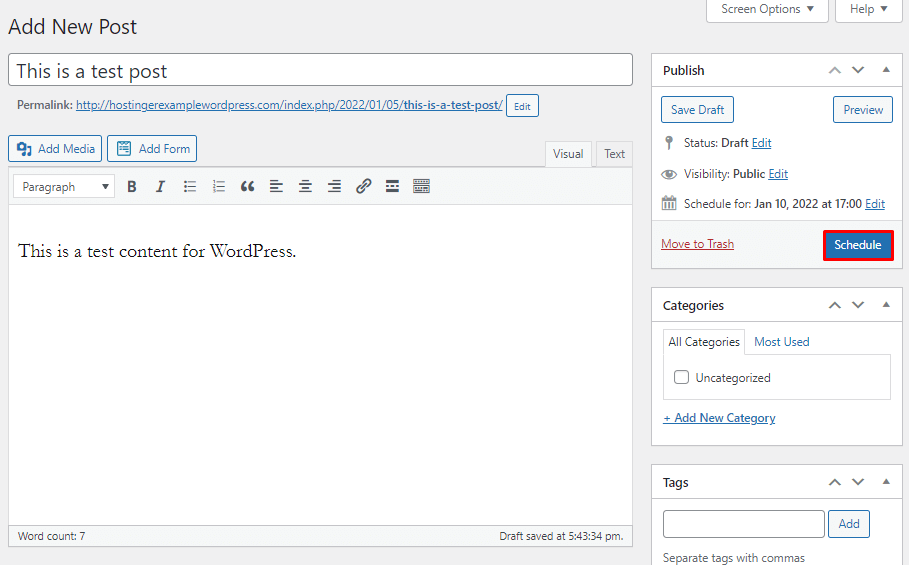This screenshot has width=909, height=565.
Task: Toggle the editor toolbar kitchen sink
Action: [421, 187]
